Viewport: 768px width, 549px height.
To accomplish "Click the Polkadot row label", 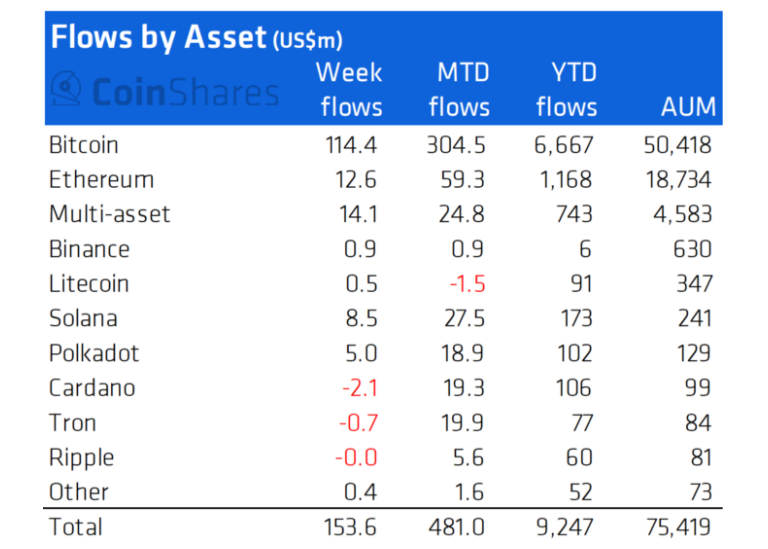I will pyautogui.click(x=94, y=353).
